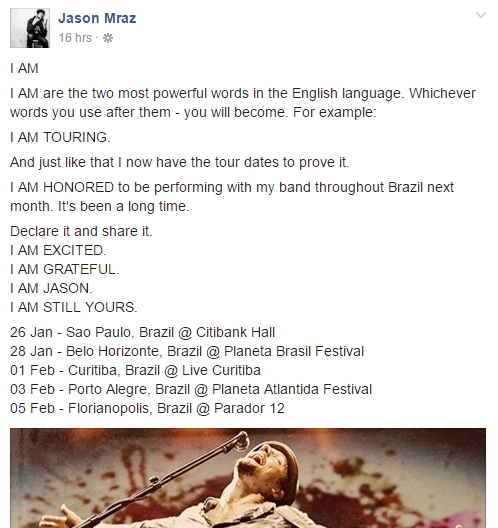
Task: Click the 'I AM HONORED' paragraph text
Action: pos(232,197)
